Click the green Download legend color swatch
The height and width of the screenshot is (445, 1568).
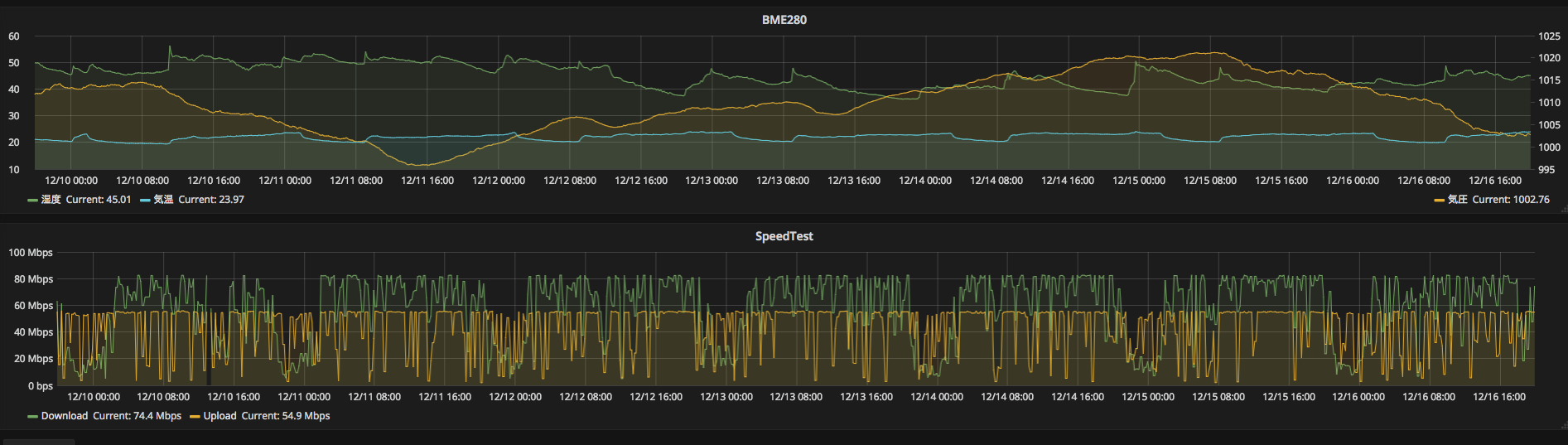pos(32,417)
